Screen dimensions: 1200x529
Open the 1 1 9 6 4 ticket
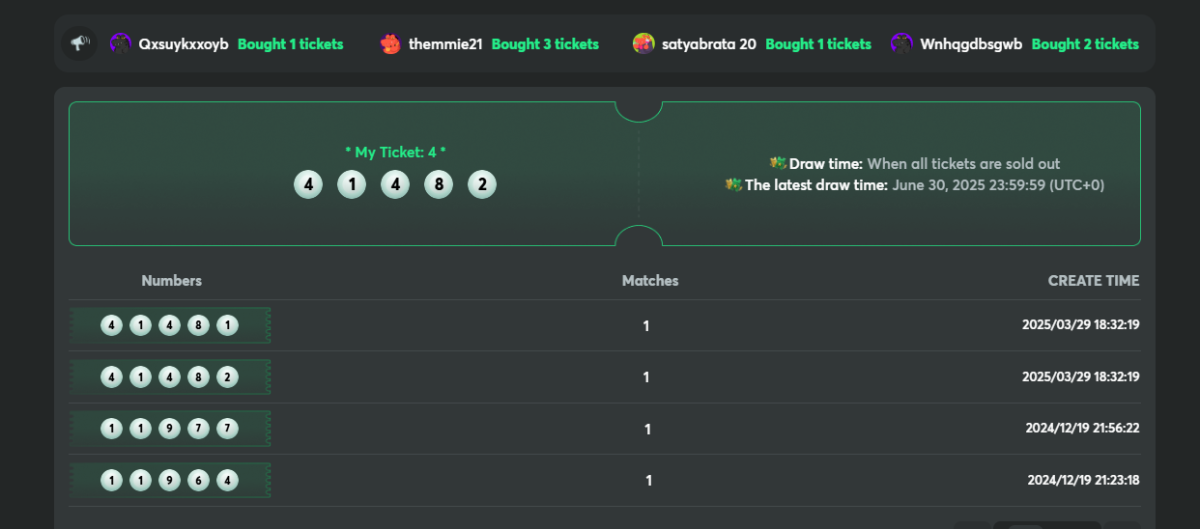coord(170,480)
